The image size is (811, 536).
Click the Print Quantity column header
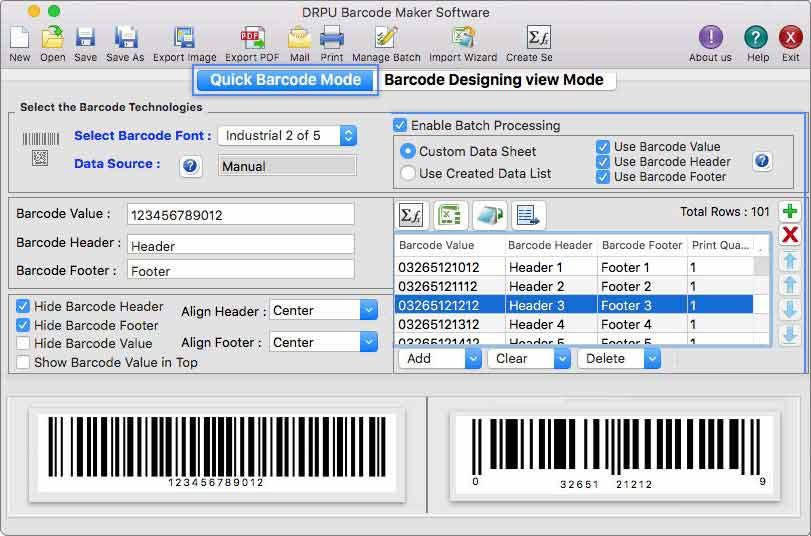coord(720,245)
